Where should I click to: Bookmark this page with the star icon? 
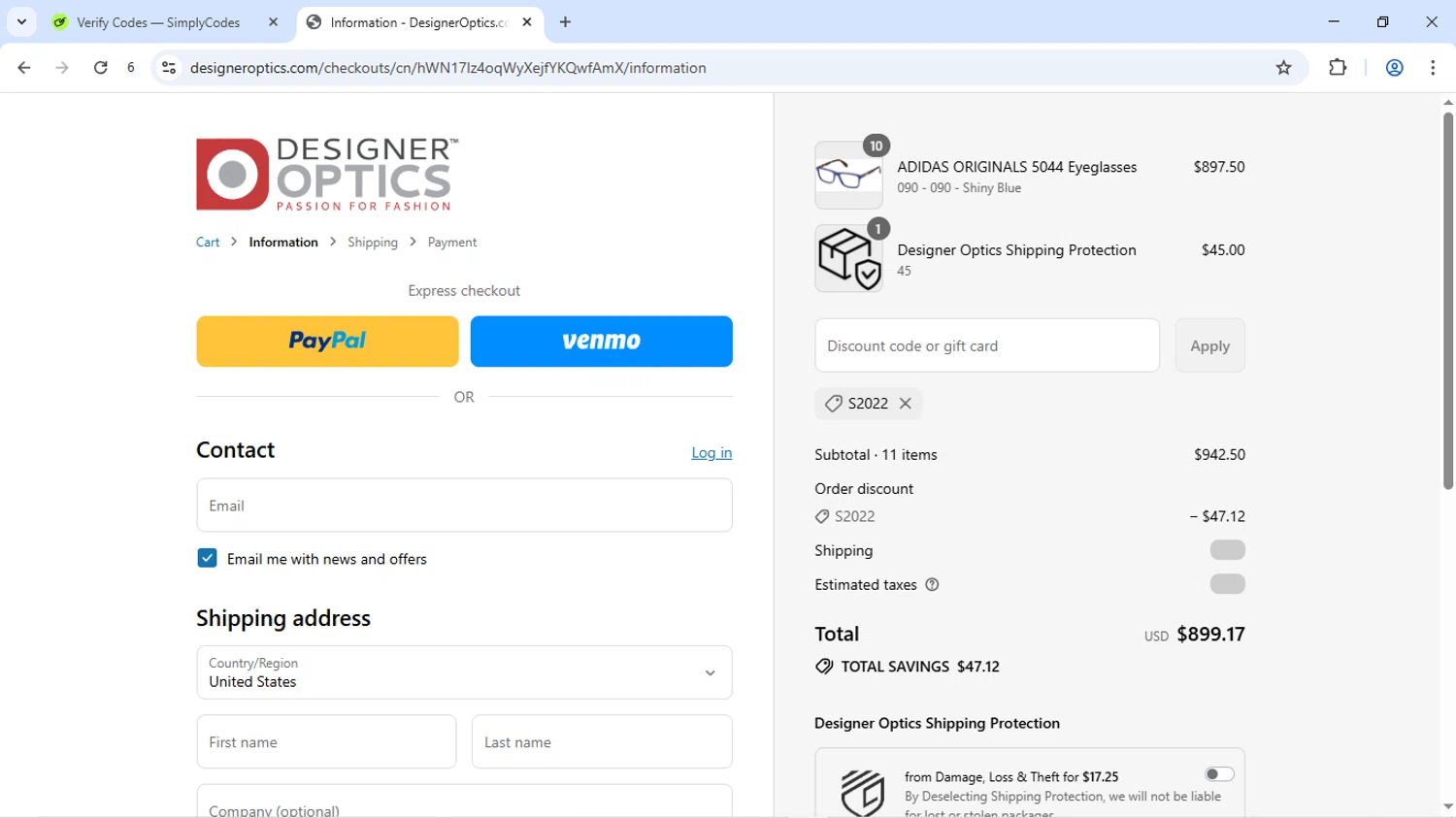point(1283,68)
